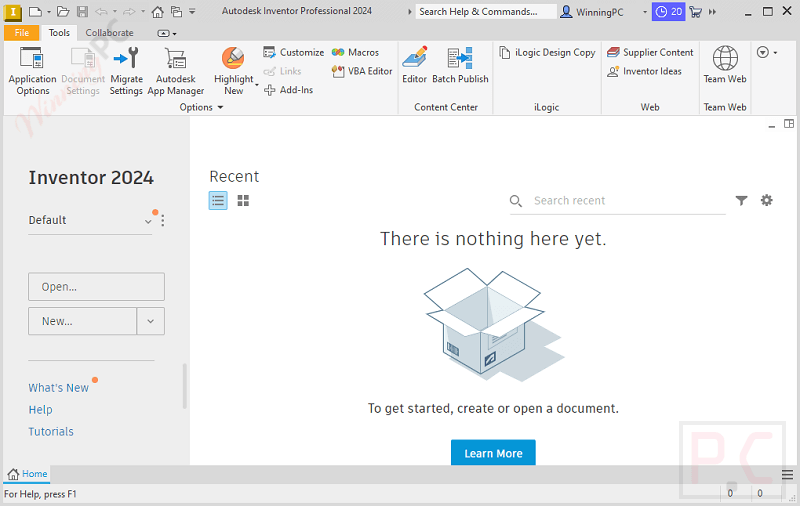Click trial days remaining 20 indicator
The width and height of the screenshot is (800, 506).
(x=668, y=11)
